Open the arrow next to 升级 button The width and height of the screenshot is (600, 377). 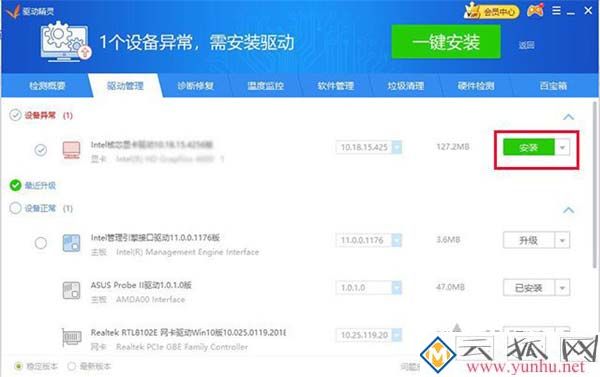[562, 240]
